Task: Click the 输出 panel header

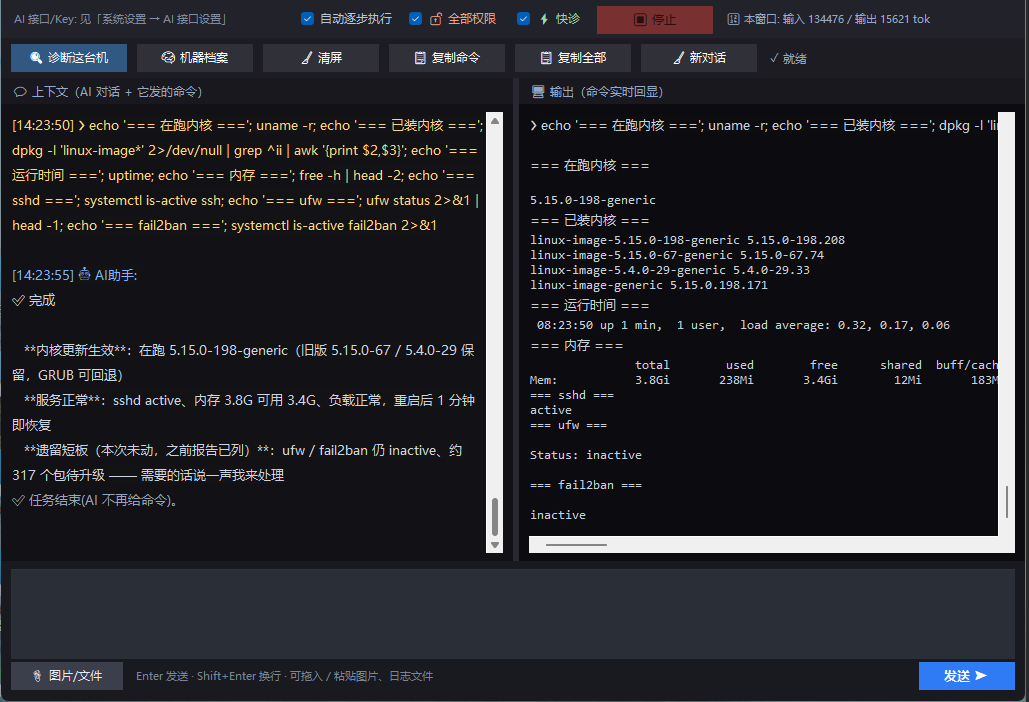Action: 597,92
